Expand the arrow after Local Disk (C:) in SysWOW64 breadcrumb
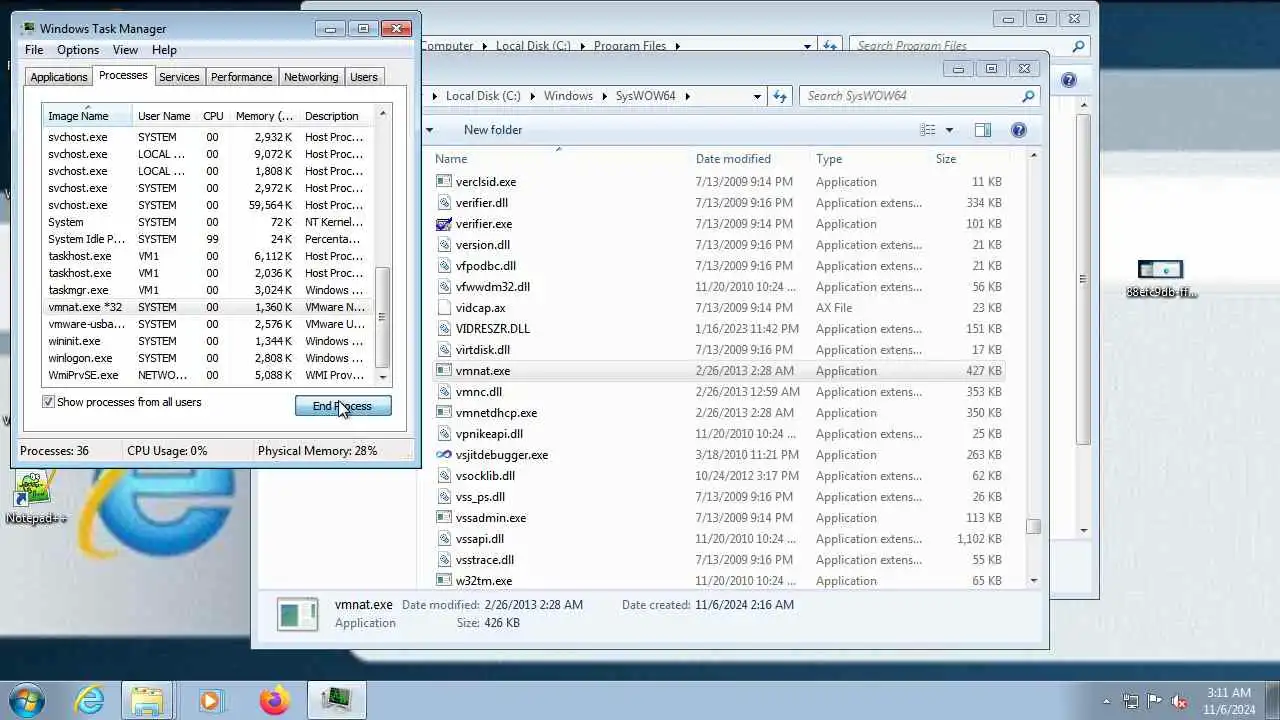The height and width of the screenshot is (720, 1280). [532, 96]
